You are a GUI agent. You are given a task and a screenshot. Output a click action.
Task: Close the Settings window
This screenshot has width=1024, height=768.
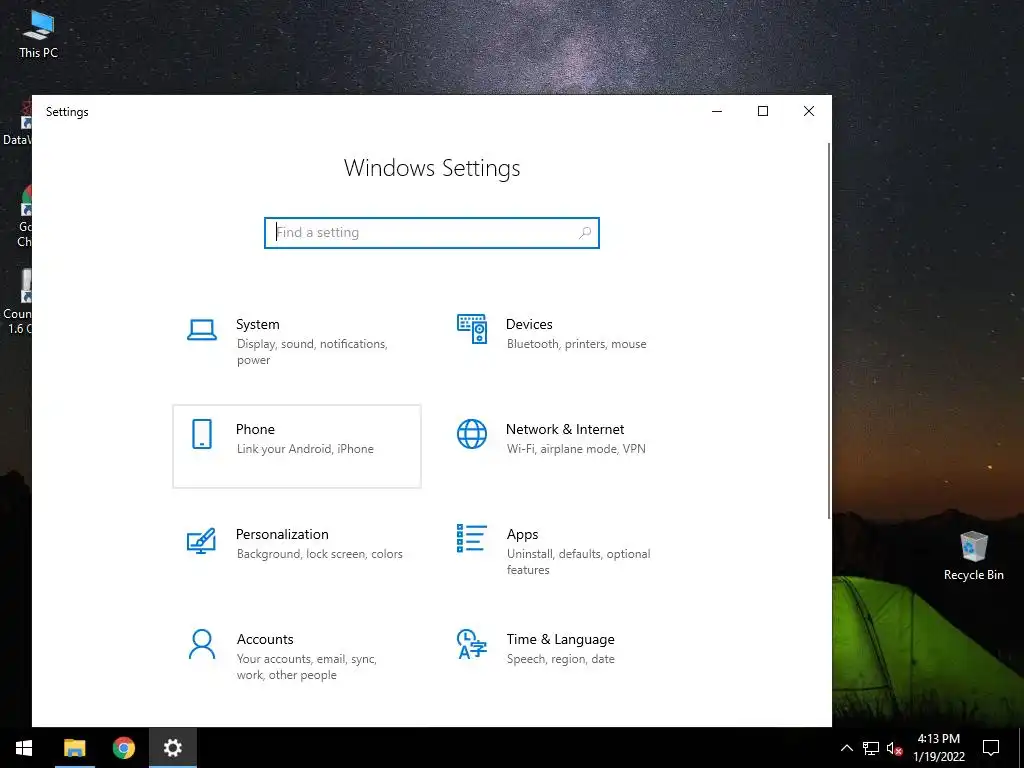[x=808, y=111]
